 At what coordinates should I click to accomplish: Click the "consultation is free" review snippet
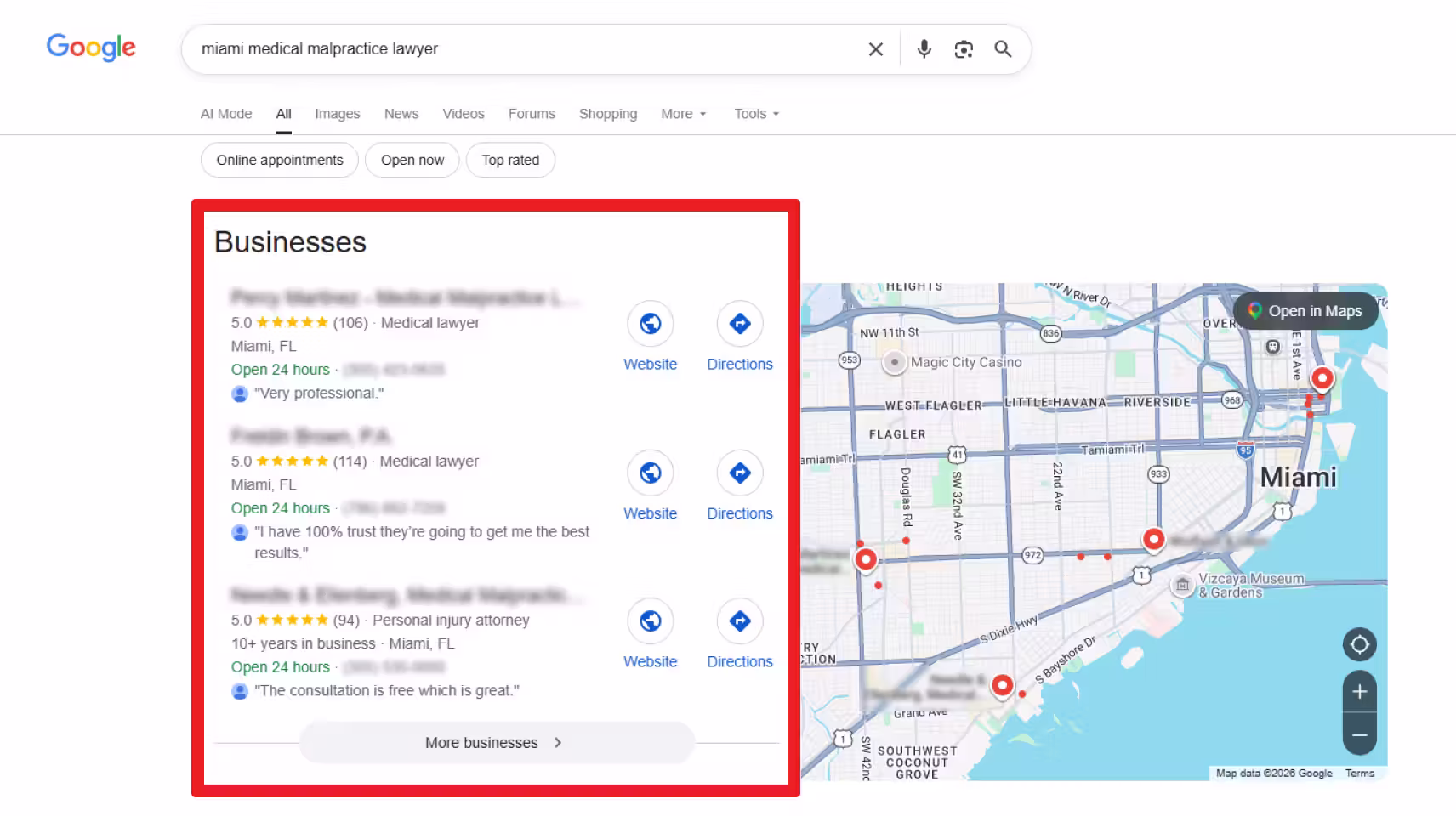click(x=387, y=690)
